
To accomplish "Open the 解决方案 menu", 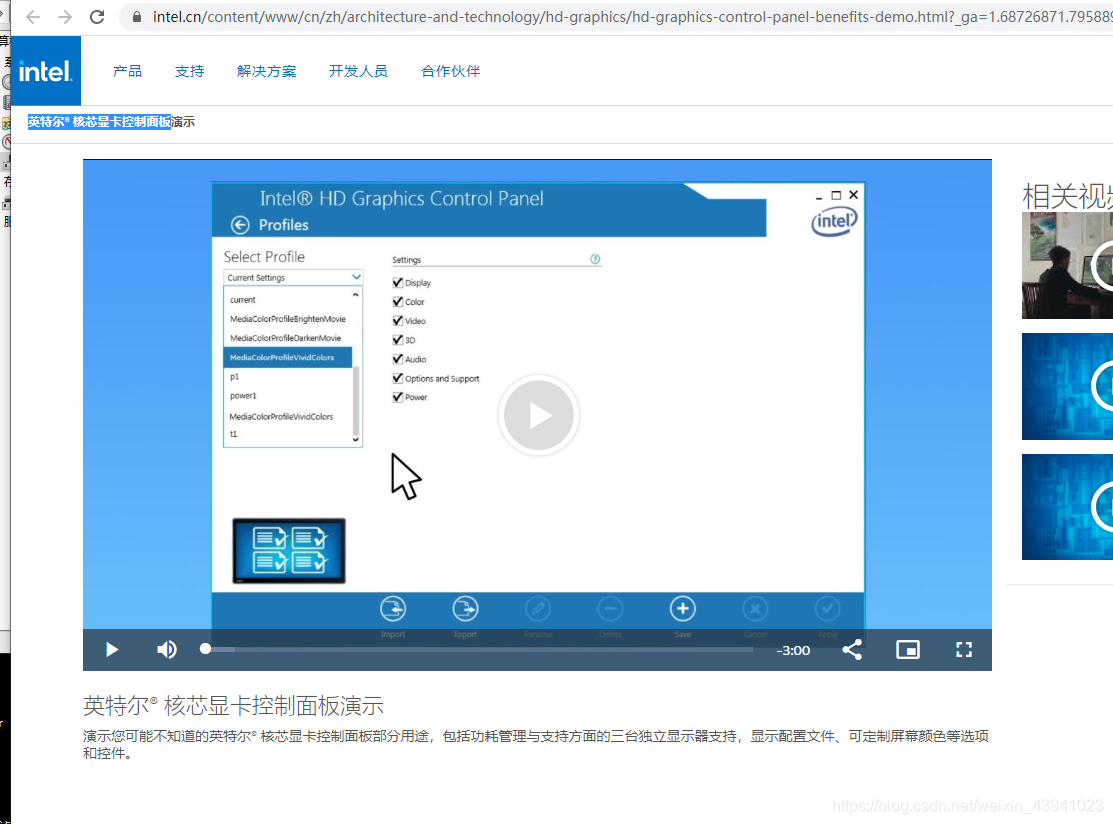I will coord(266,71).
